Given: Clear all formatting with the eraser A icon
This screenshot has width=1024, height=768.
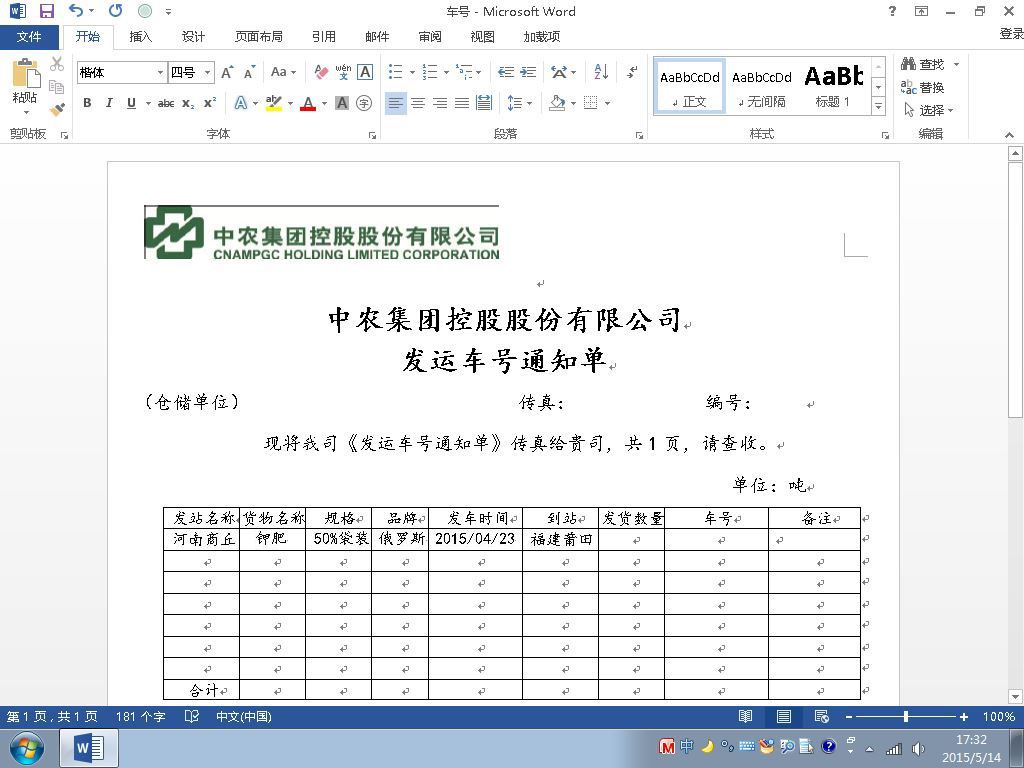Looking at the screenshot, I should click(x=321, y=72).
